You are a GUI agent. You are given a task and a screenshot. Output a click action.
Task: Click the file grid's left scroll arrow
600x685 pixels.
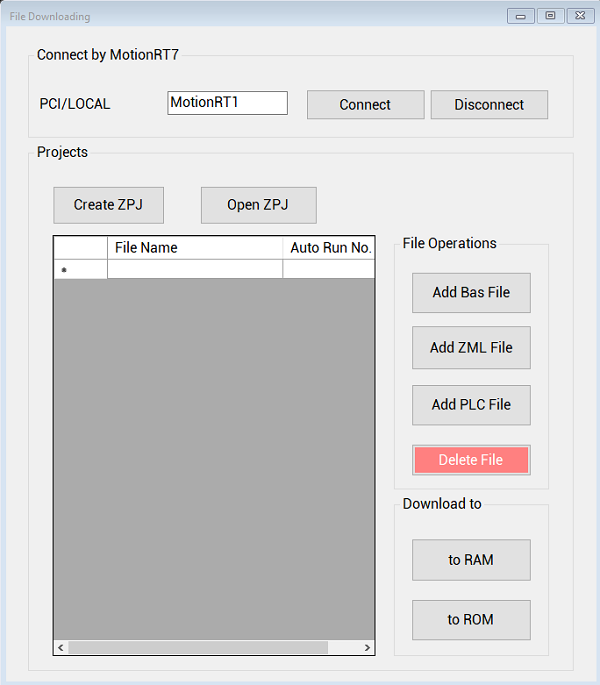coord(61,648)
